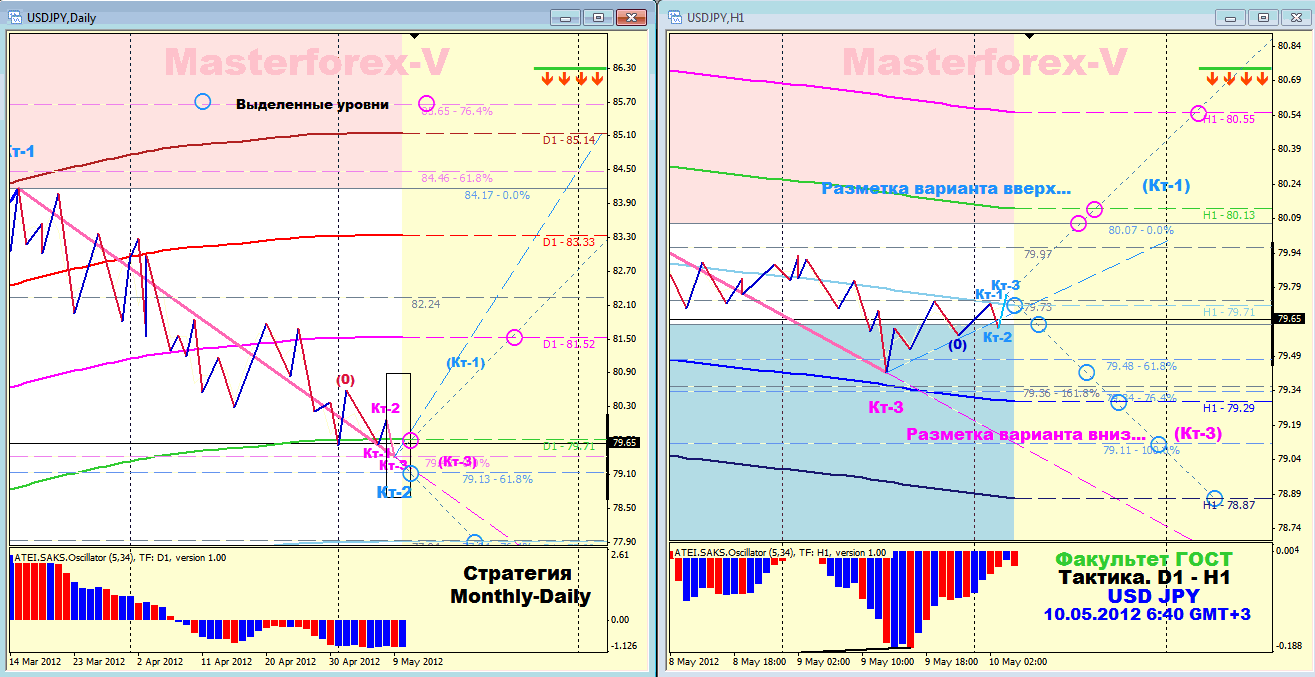Click the 'H1 - 80.13' level label

1228,215
